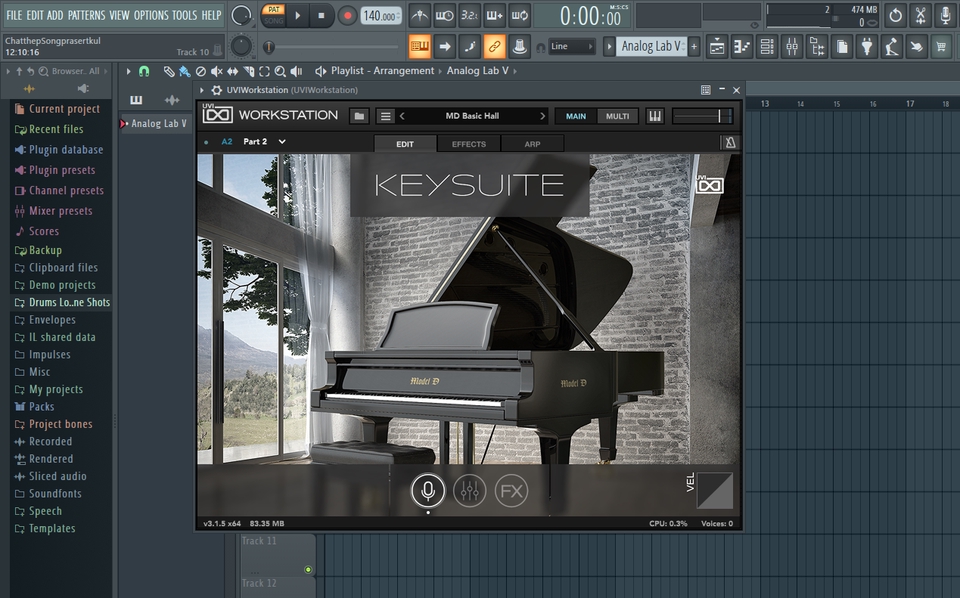This screenshot has height=598, width=960.
Task: Click the red Record button
Action: [x=347, y=16]
